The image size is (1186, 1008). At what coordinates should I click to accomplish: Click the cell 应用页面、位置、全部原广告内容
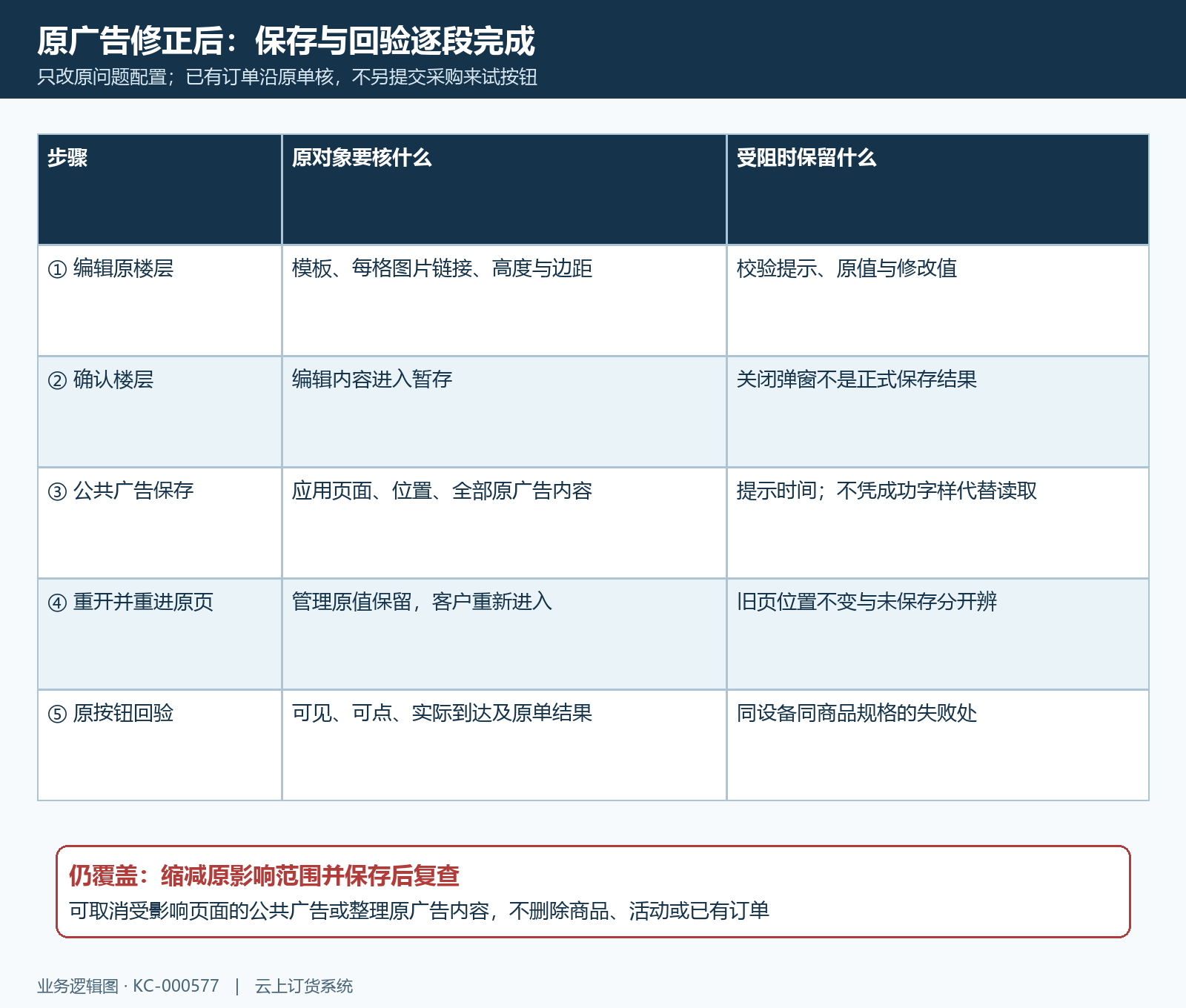pyautogui.click(x=504, y=523)
